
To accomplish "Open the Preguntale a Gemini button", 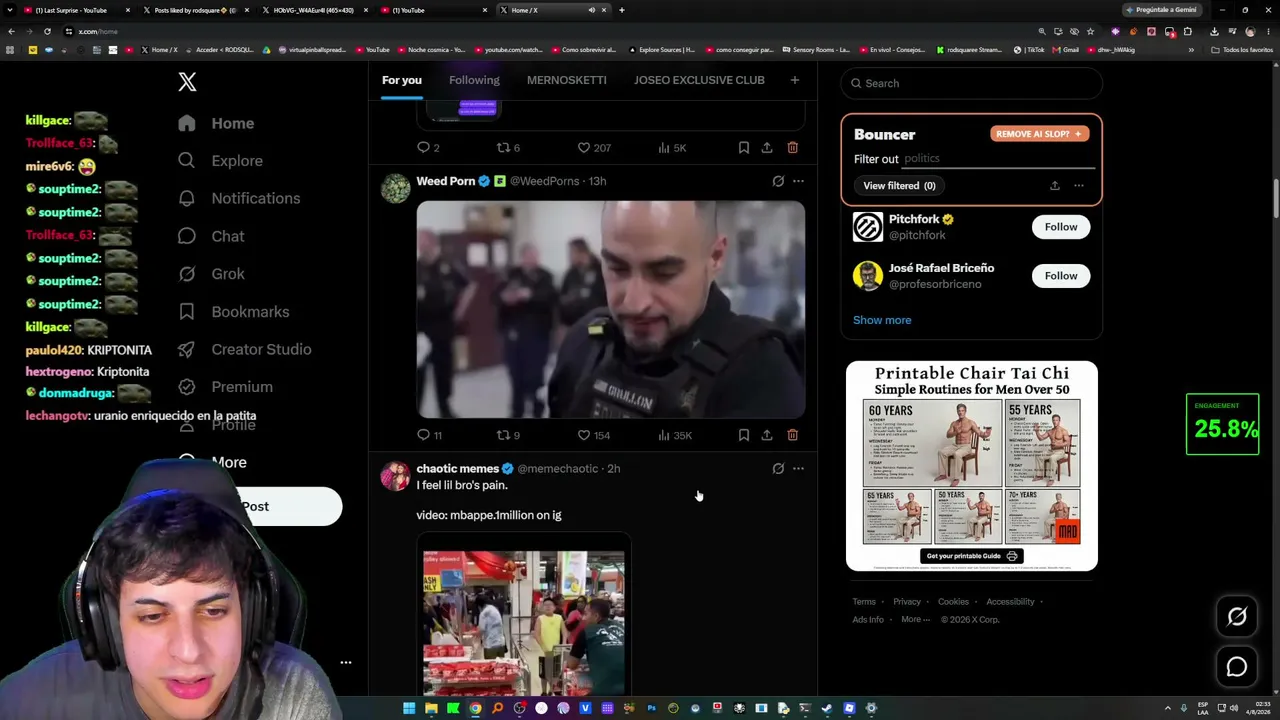I will point(1161,10).
